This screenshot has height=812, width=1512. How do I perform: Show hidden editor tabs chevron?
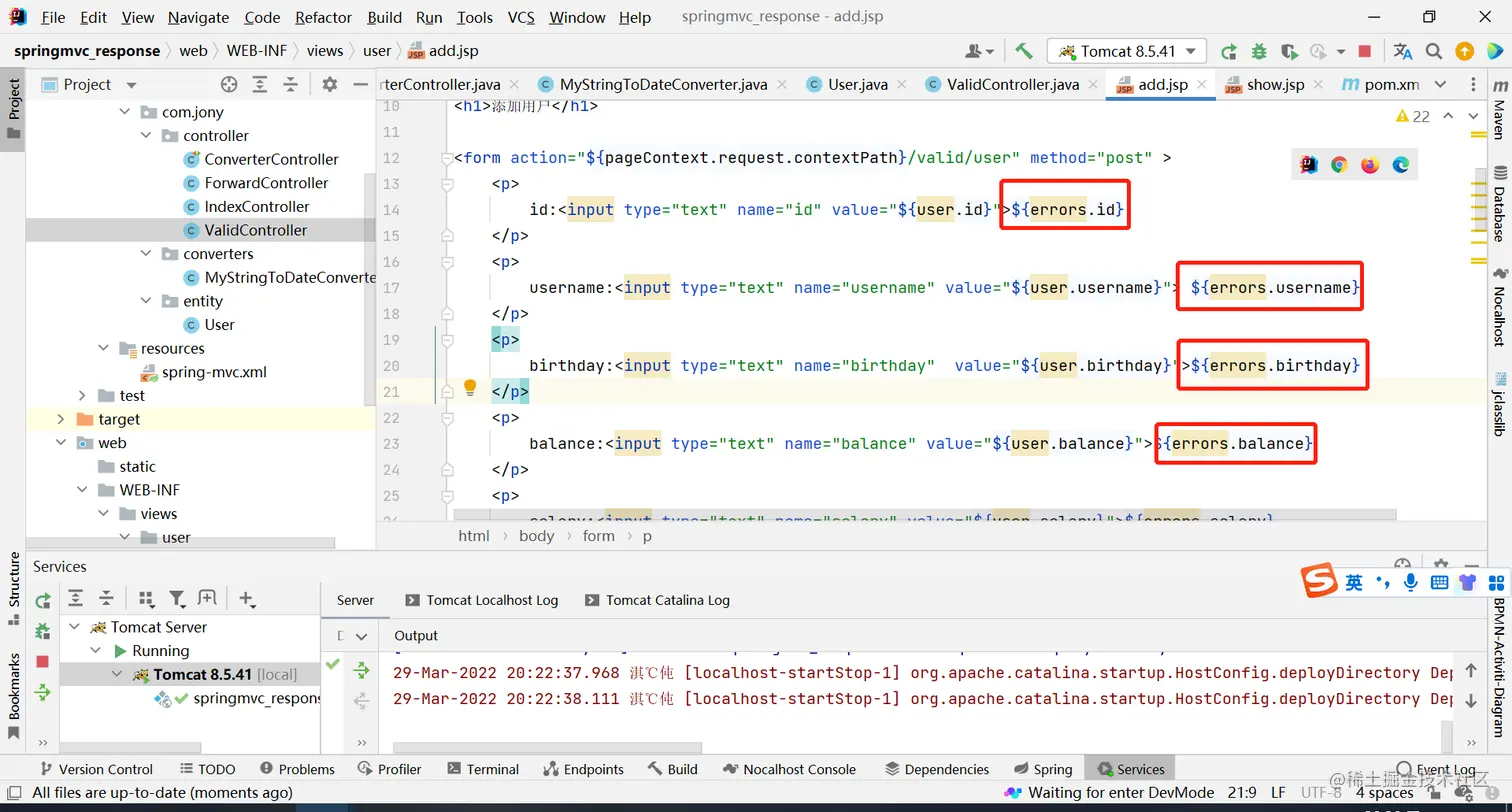pos(1441,84)
